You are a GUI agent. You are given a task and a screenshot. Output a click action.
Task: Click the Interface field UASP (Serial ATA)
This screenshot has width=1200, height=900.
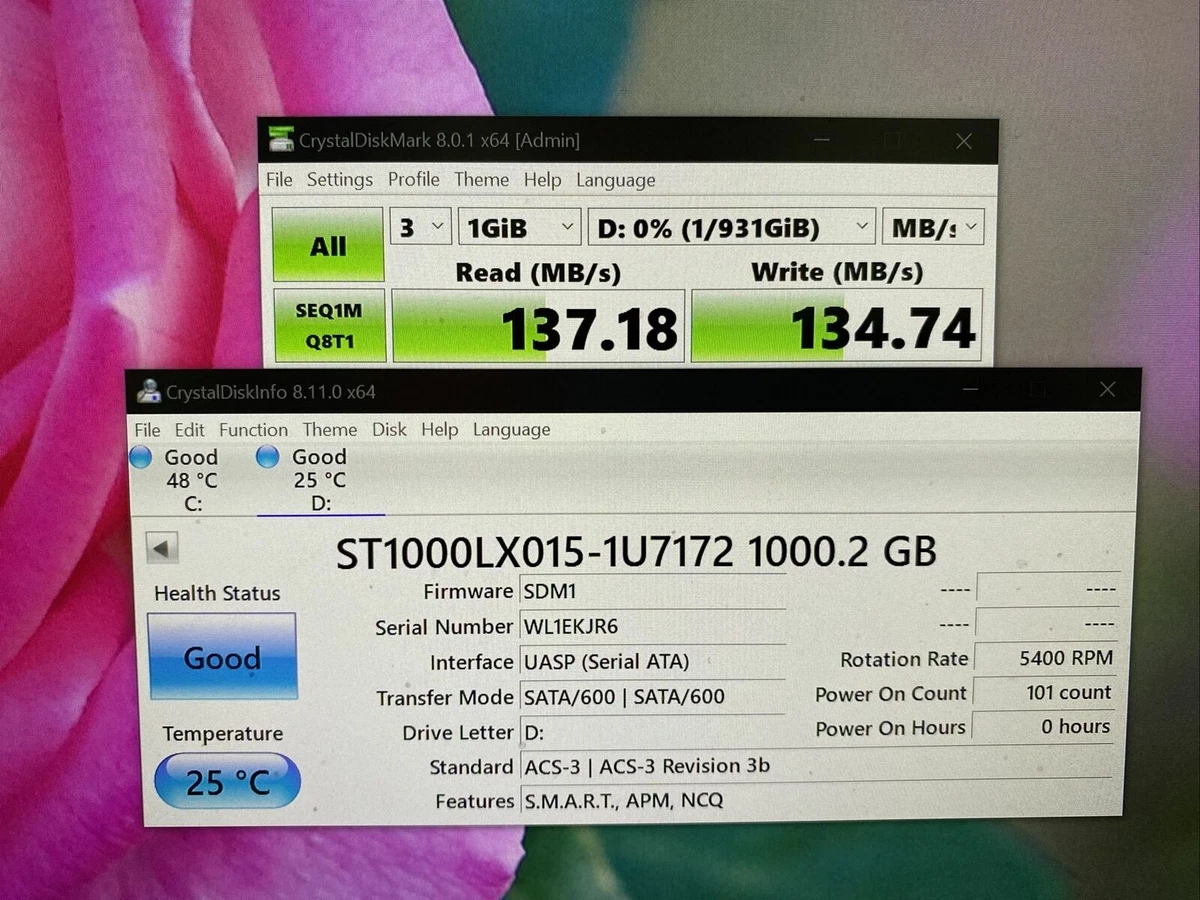click(x=652, y=661)
